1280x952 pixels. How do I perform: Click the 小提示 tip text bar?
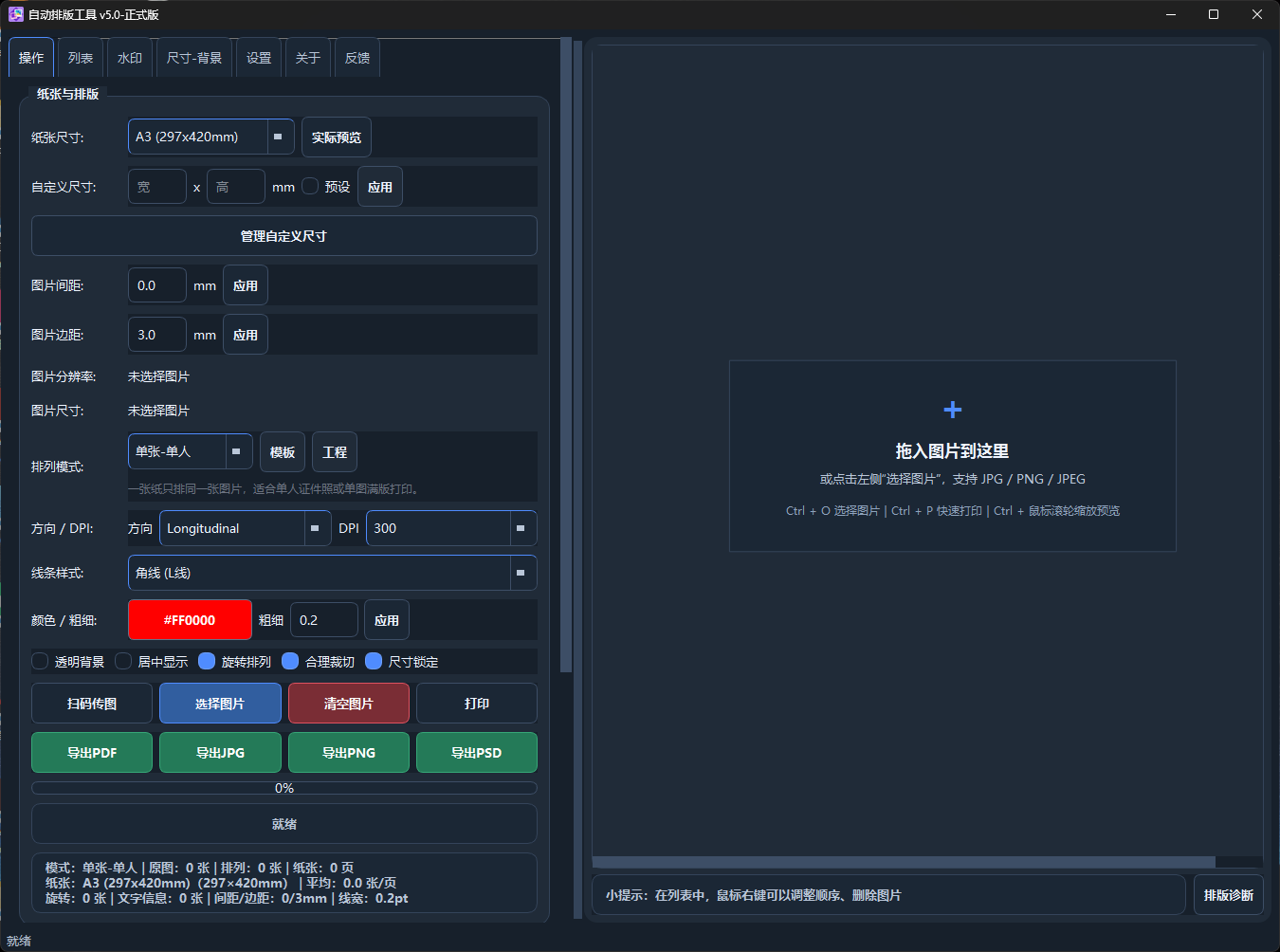coord(888,895)
